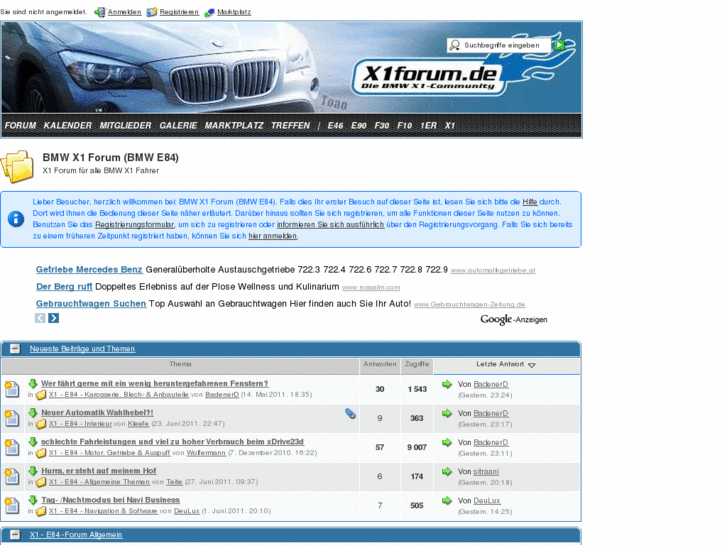This screenshot has height=545, width=727.
Task: Open user profile of Wolfermann
Action: coord(206,453)
